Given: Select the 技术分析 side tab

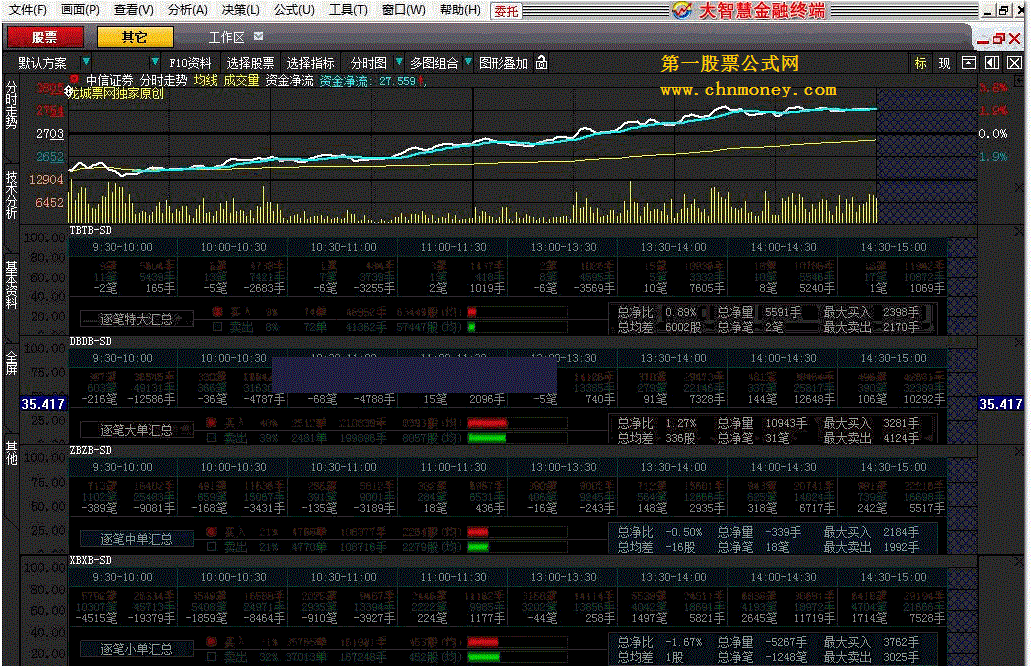Looking at the screenshot, I should [x=11, y=195].
